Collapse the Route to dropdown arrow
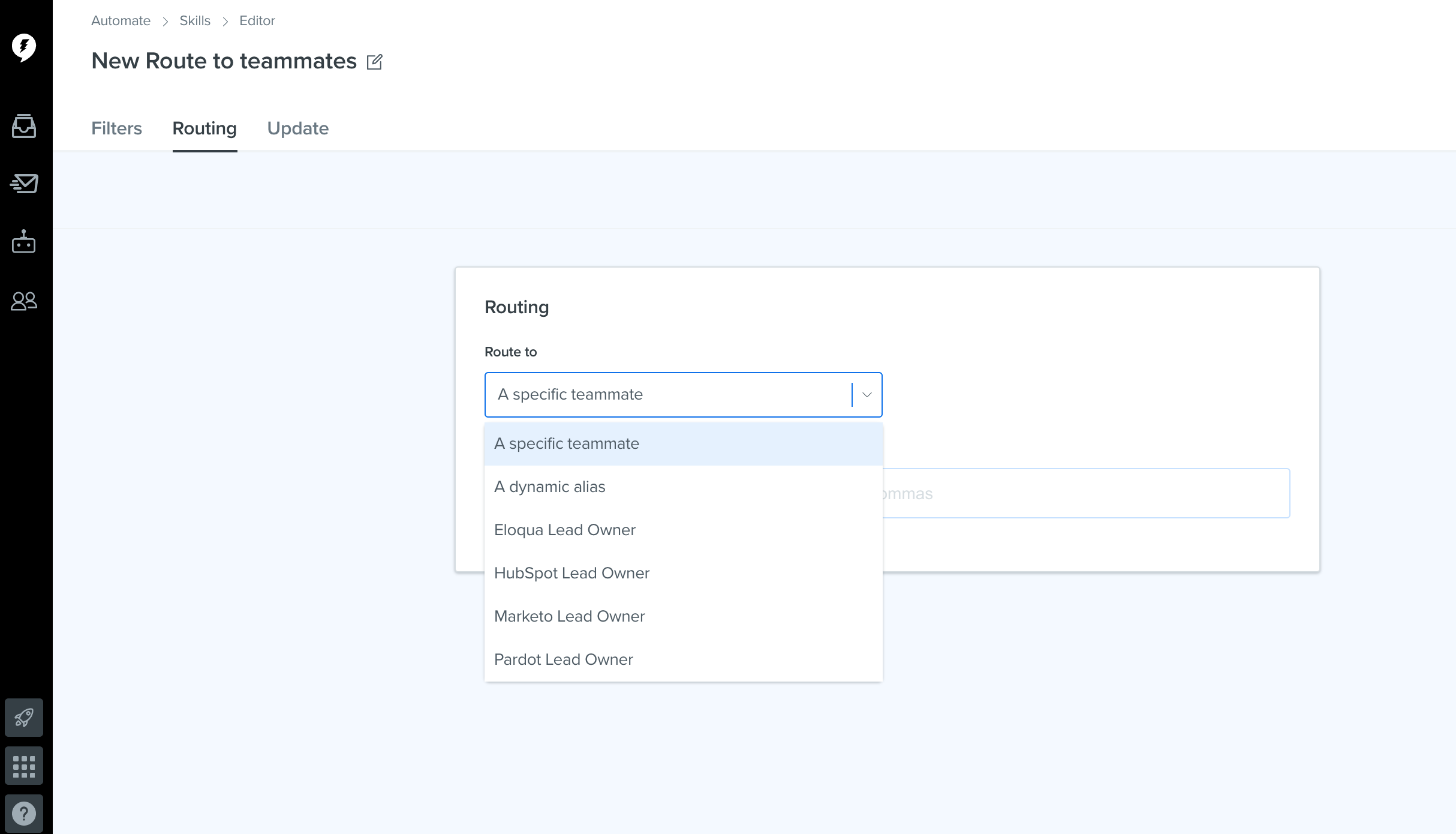The image size is (1456, 834). (867, 395)
